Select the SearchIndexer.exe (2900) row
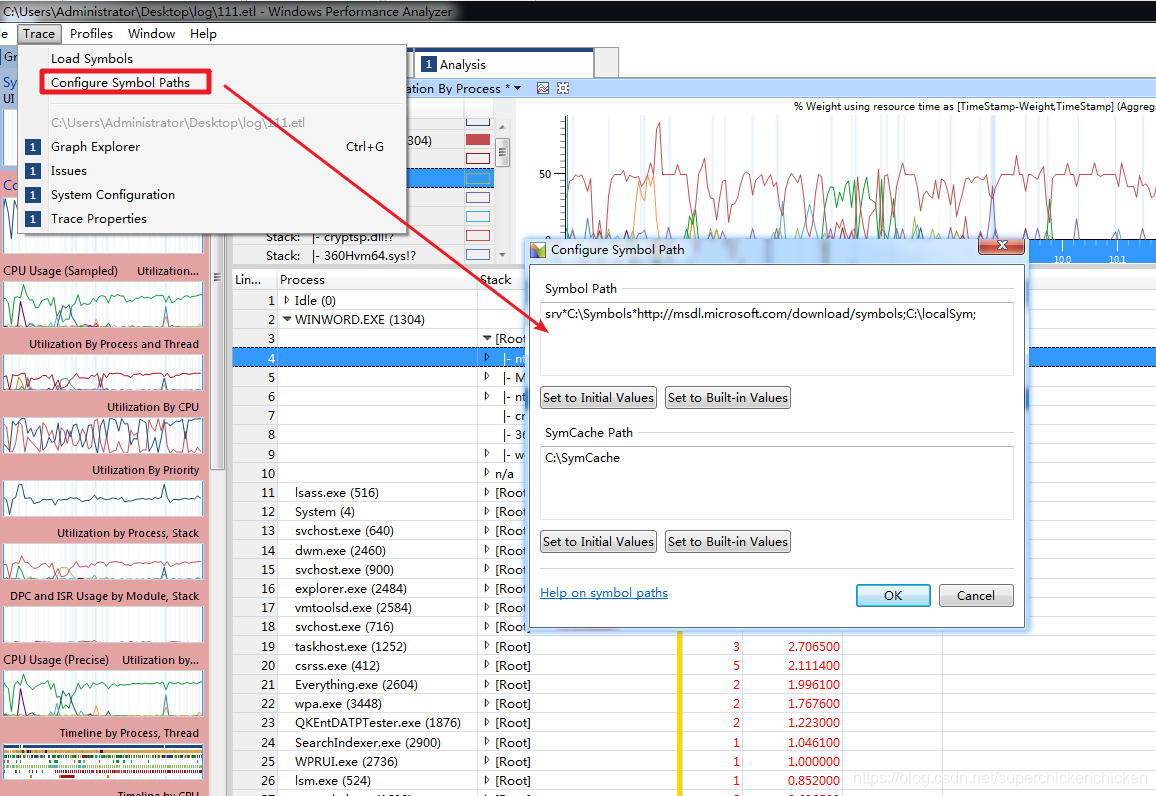The height and width of the screenshot is (796, 1156). click(368, 742)
